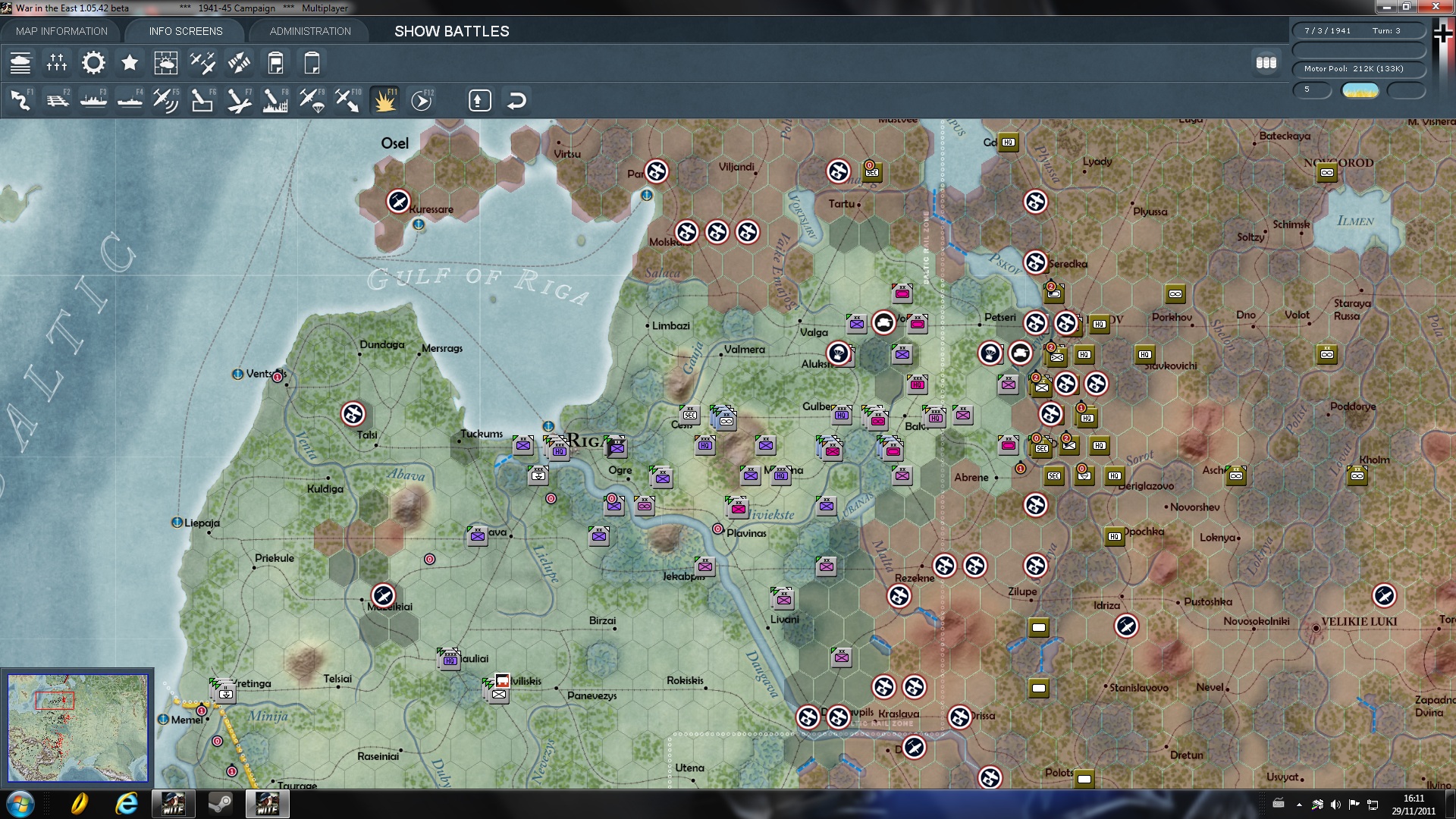Select F1 move mode arrow icon
Viewport: 1456px width, 819px height.
point(20,100)
